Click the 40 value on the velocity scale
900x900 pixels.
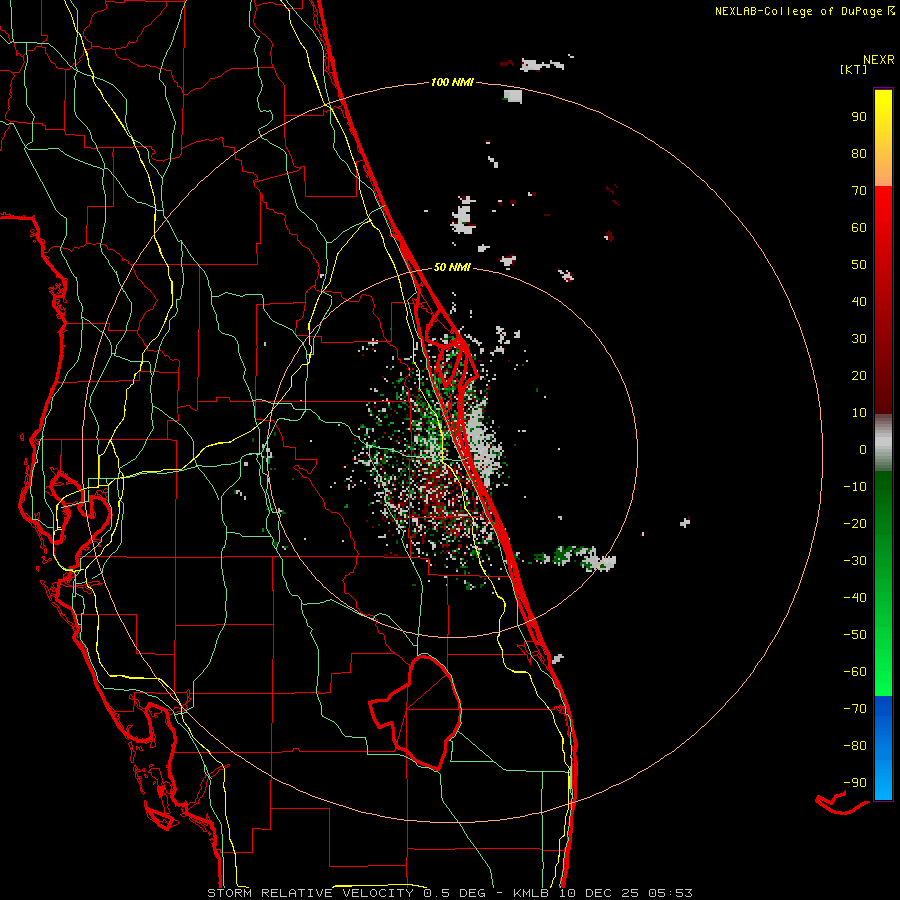[x=859, y=302]
